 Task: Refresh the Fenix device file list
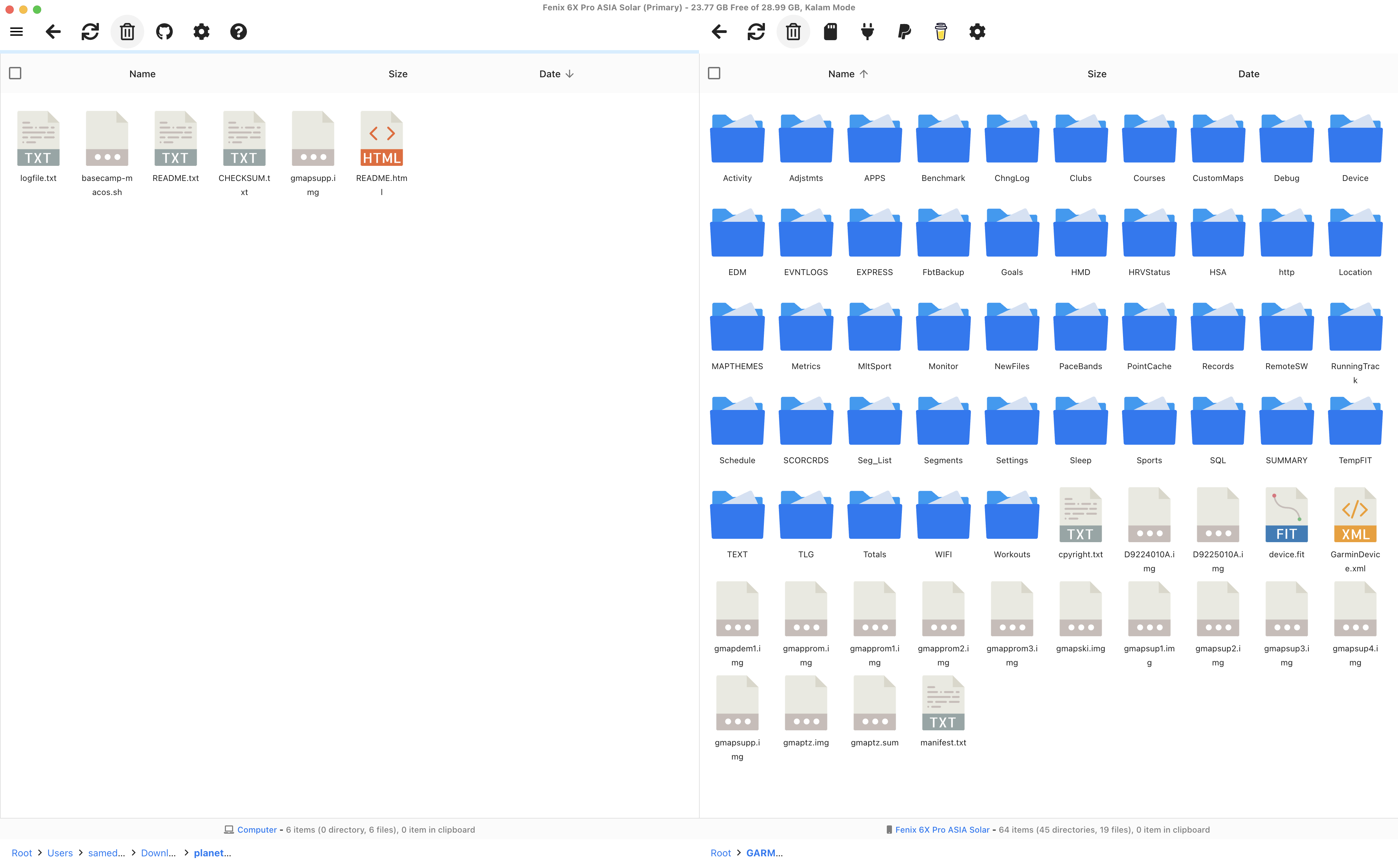(x=756, y=32)
